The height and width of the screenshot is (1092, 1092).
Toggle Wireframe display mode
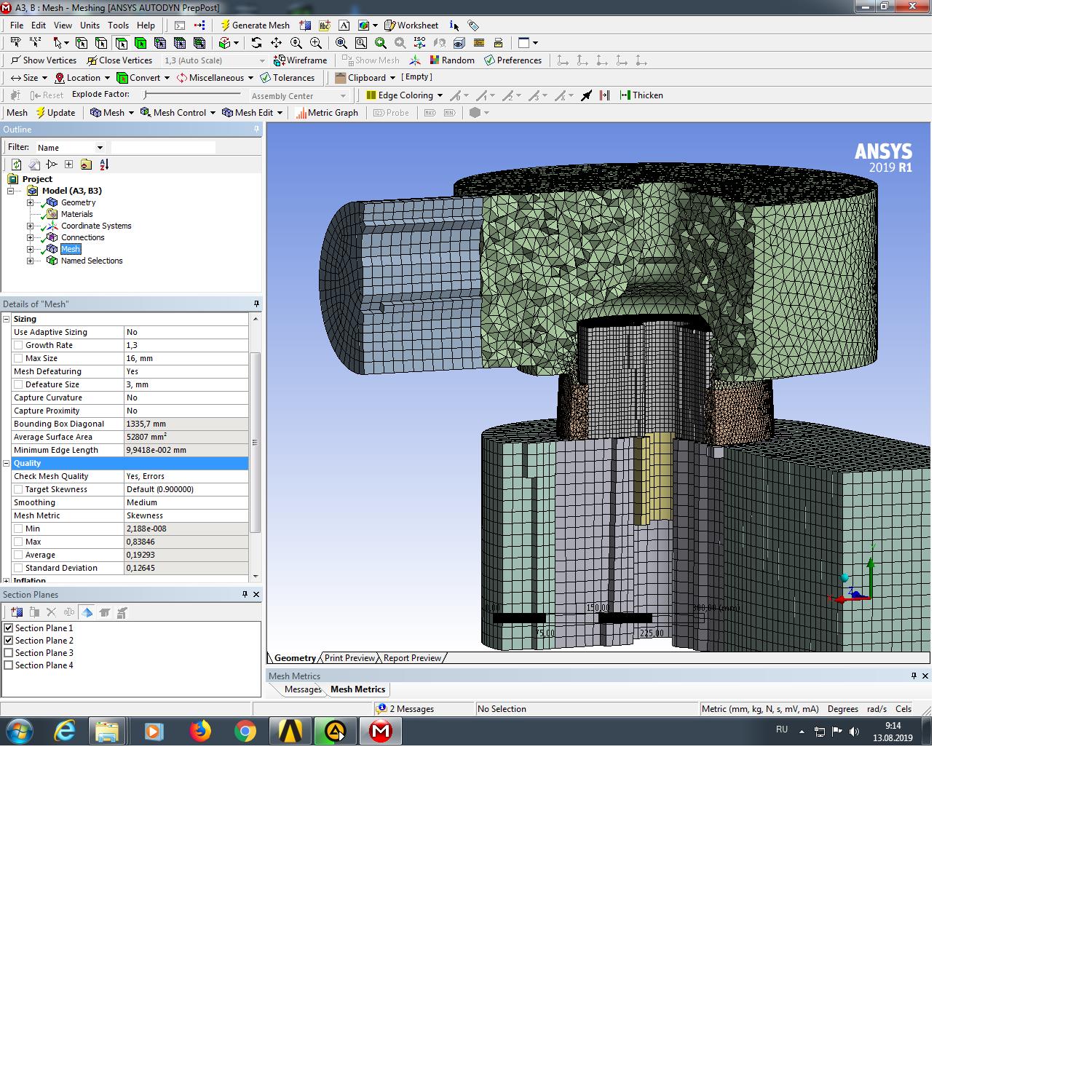point(300,60)
